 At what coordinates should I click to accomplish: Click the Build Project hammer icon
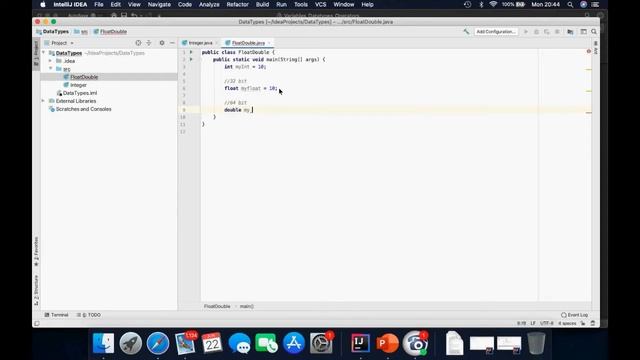pyautogui.click(x=466, y=31)
